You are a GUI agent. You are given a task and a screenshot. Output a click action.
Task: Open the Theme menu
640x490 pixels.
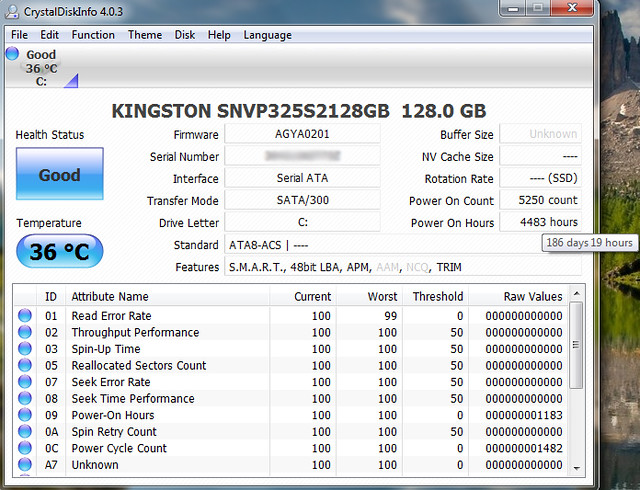coord(145,35)
